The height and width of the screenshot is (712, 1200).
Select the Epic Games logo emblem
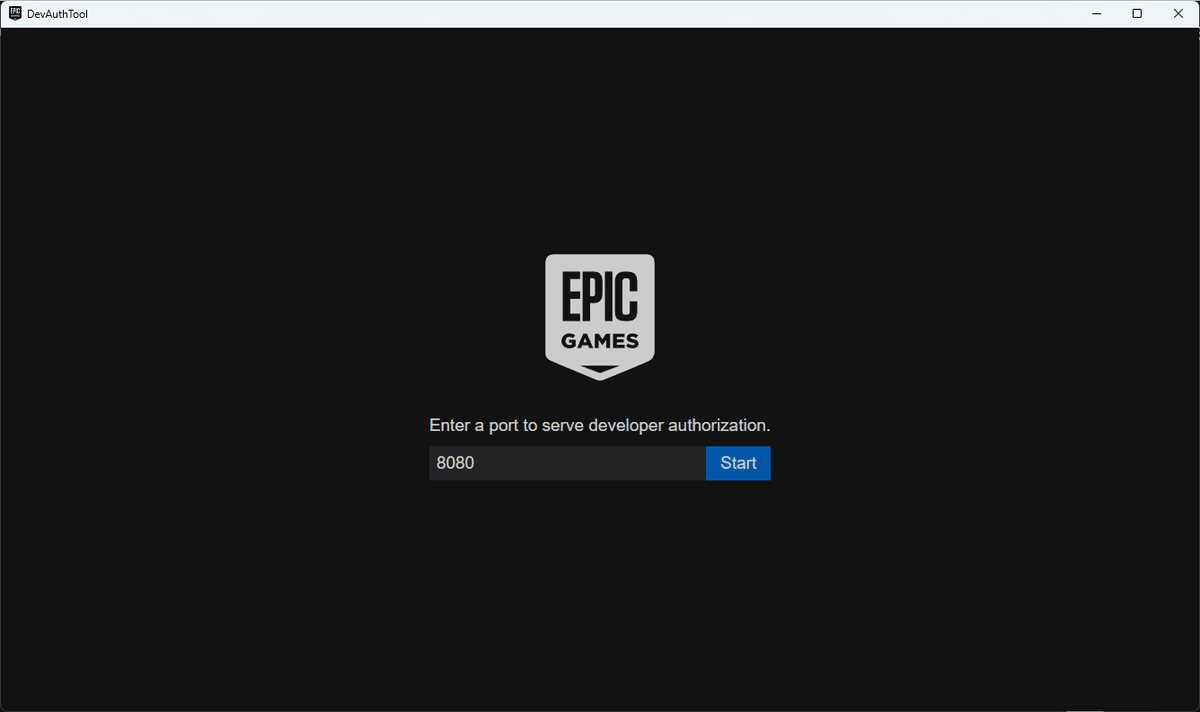click(600, 315)
